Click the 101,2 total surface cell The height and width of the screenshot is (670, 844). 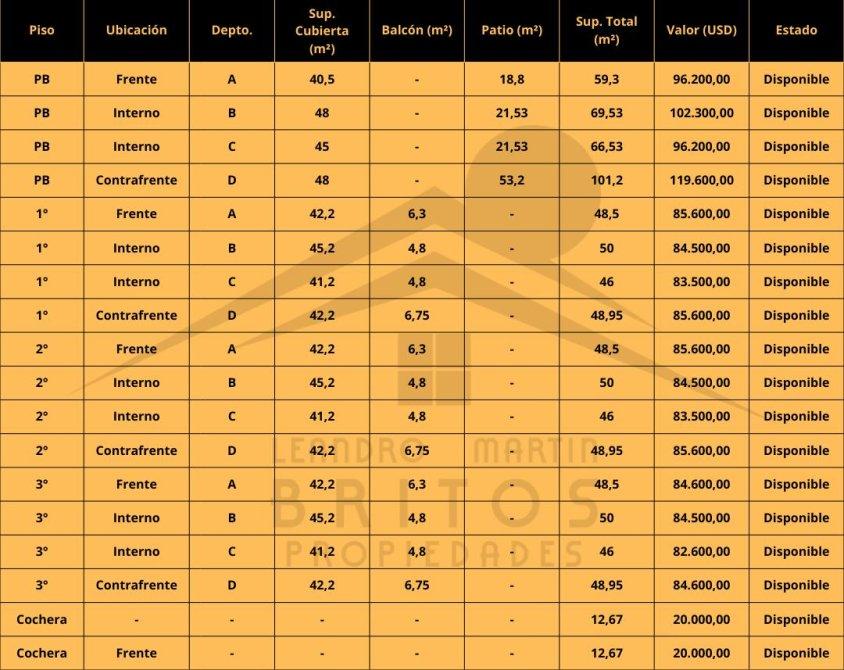[607, 180]
